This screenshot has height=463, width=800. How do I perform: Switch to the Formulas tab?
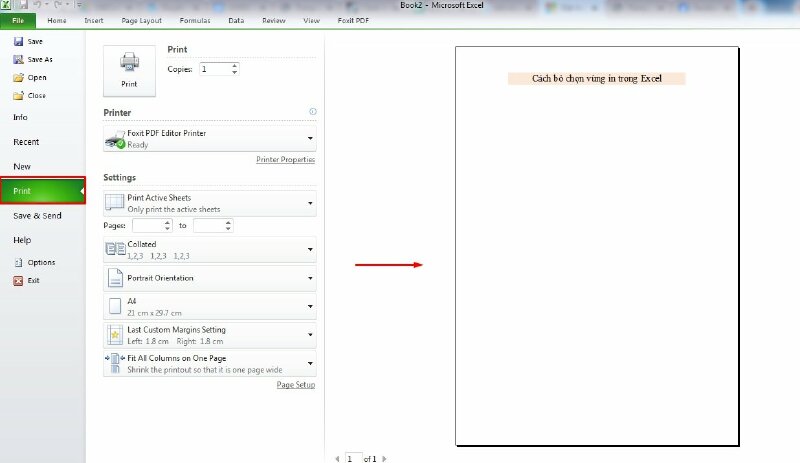[x=195, y=20]
